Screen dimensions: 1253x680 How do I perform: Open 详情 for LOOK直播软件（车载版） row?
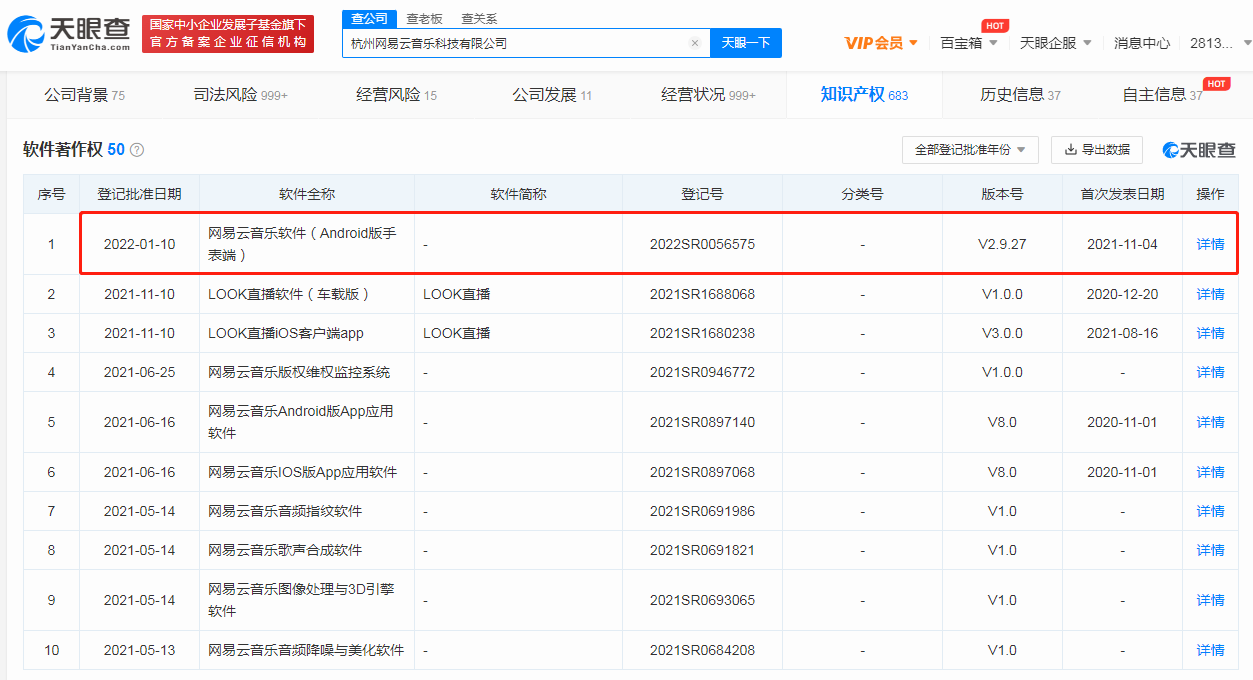pos(1210,294)
